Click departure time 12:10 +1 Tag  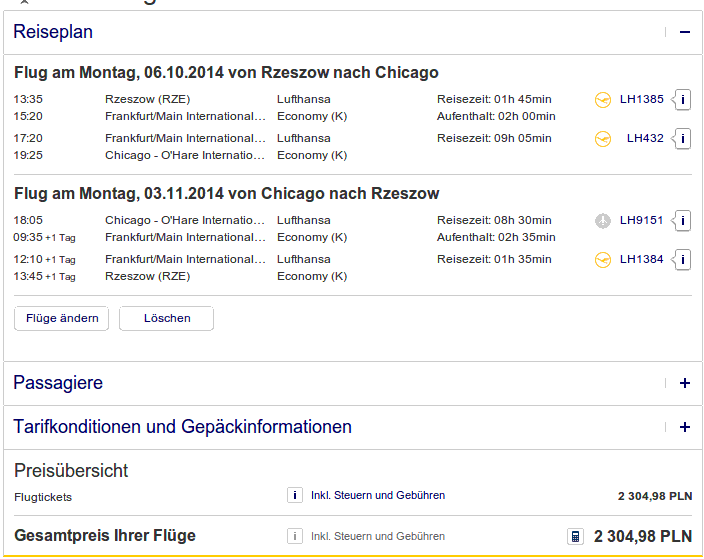pyautogui.click(x=44, y=260)
